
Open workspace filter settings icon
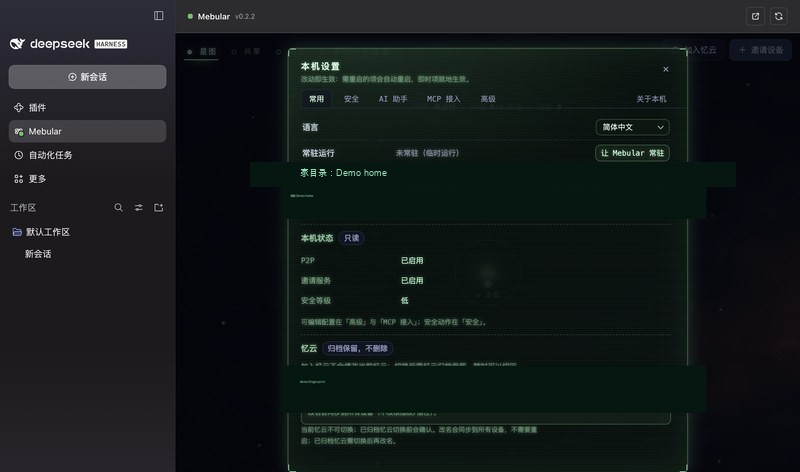[x=139, y=208]
